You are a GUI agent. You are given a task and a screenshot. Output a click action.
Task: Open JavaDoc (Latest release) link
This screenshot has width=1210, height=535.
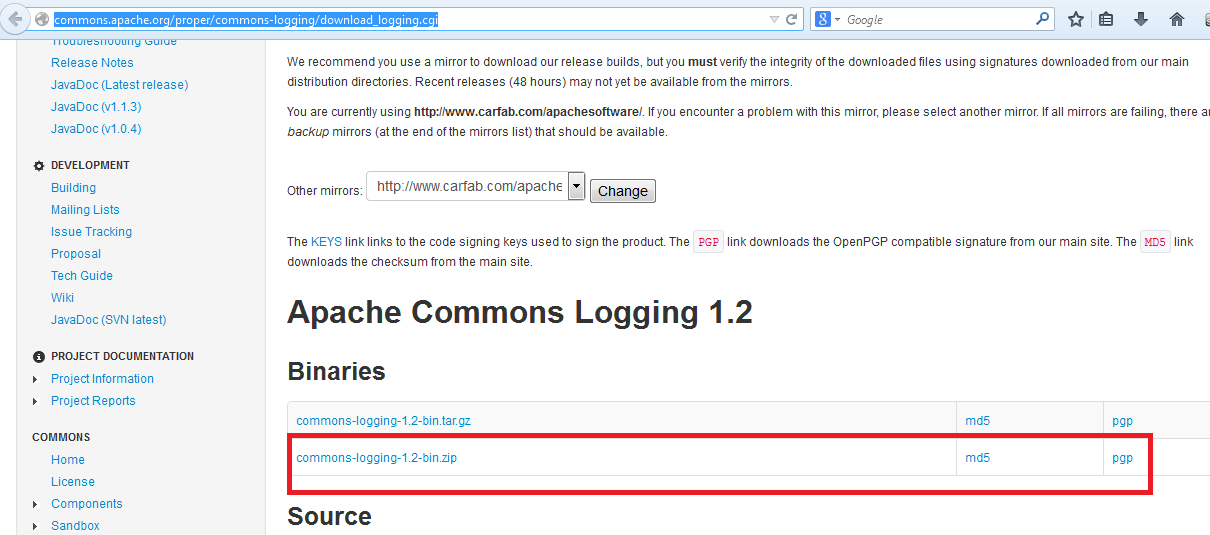tap(119, 85)
